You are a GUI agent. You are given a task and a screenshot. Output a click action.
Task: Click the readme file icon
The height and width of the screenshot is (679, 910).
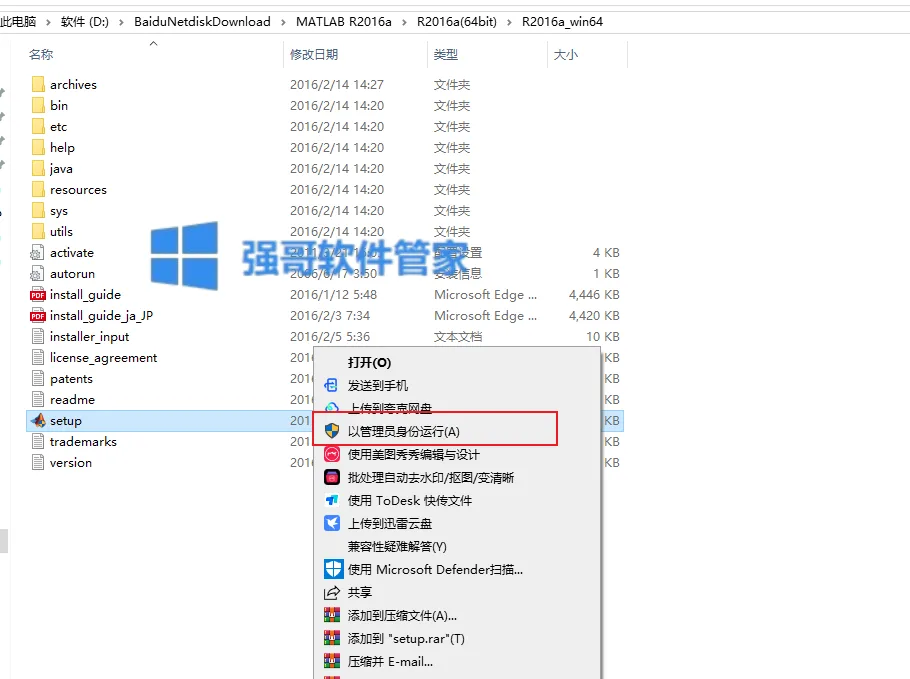(38, 399)
